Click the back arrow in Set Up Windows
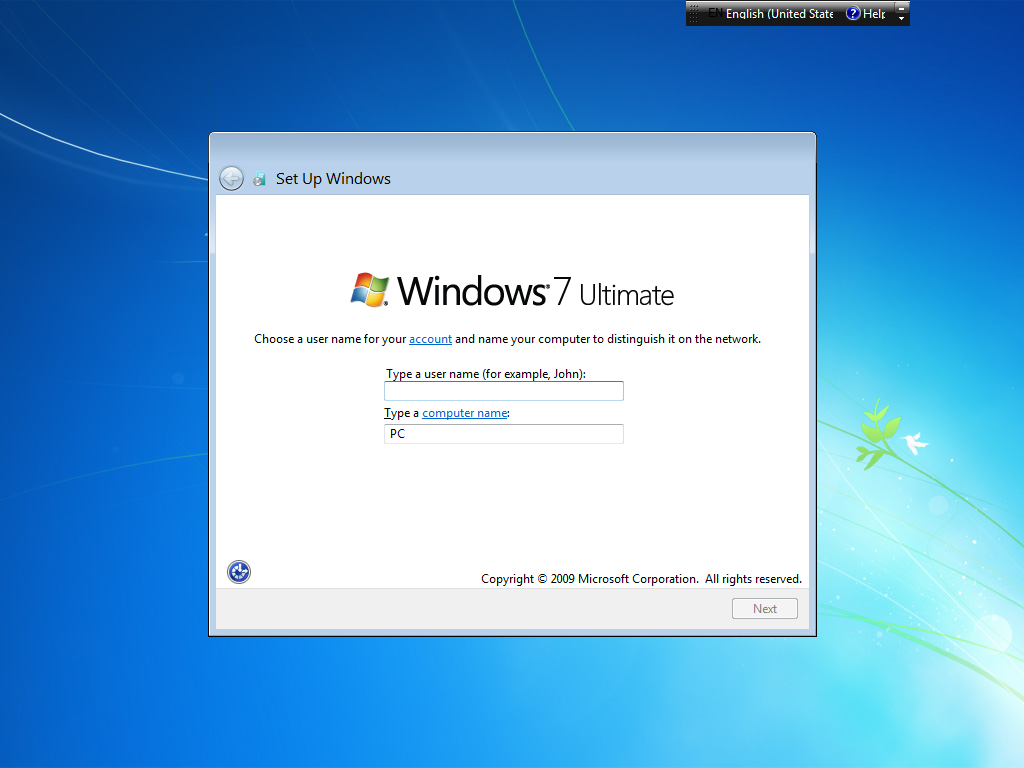Image resolution: width=1024 pixels, height=768 pixels. click(x=231, y=178)
